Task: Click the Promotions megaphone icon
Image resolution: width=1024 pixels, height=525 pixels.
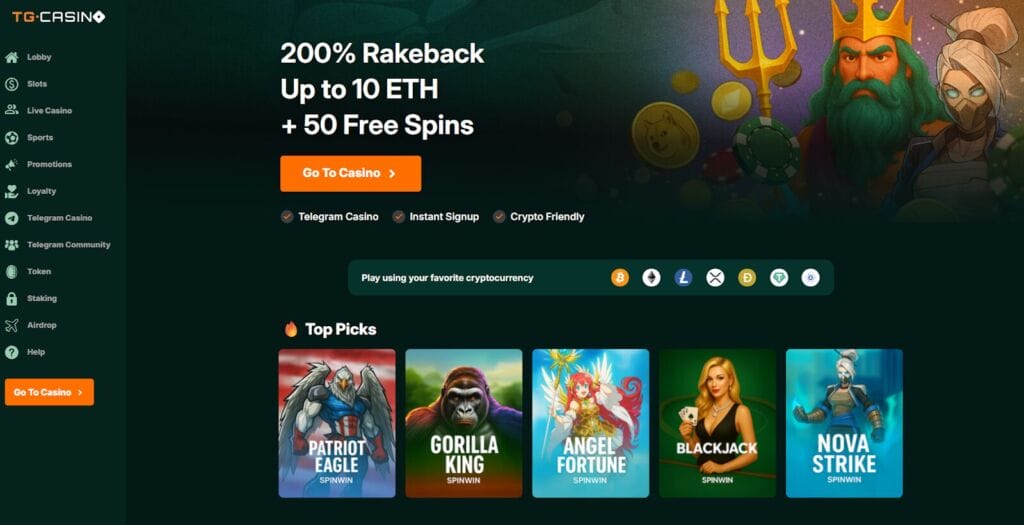Action: [x=12, y=165]
